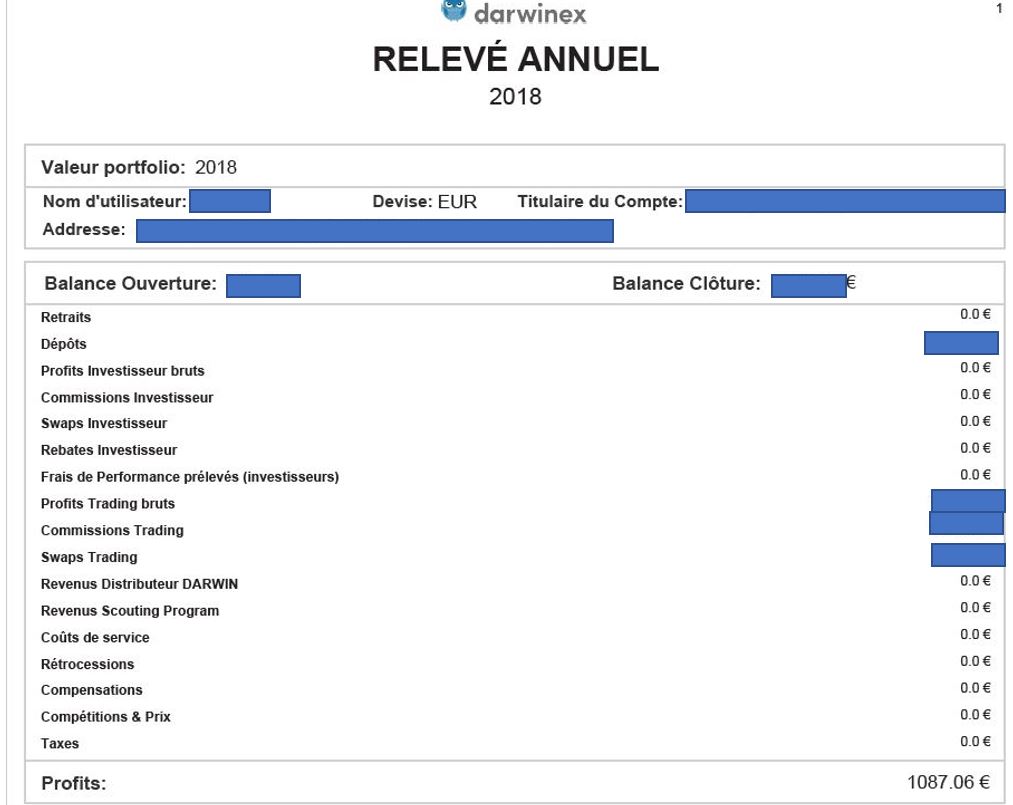The height and width of the screenshot is (805, 1013).
Task: Click the Coûts de service label
Action: [95, 638]
